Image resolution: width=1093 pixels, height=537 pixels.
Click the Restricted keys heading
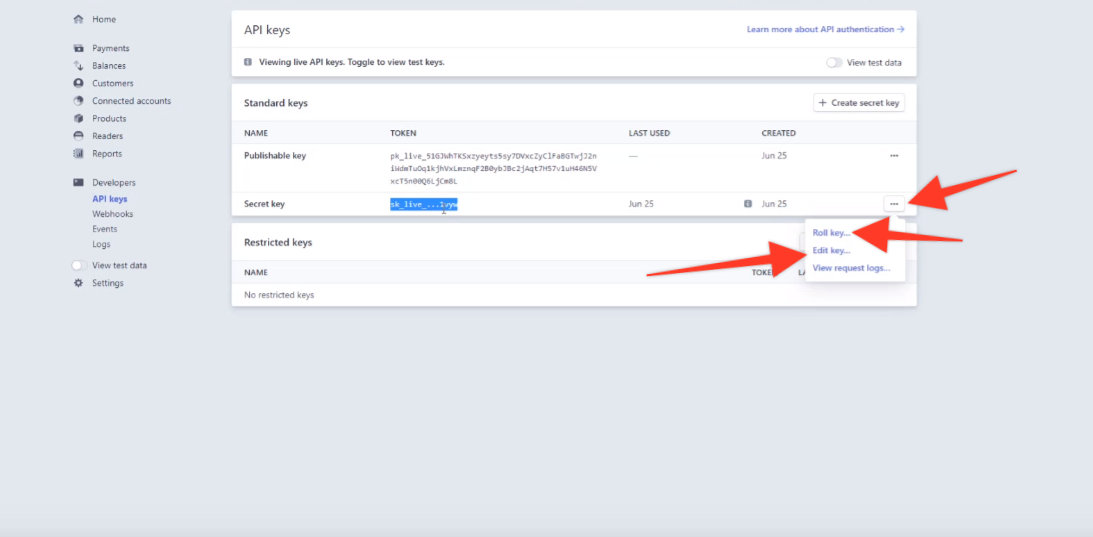[278, 243]
